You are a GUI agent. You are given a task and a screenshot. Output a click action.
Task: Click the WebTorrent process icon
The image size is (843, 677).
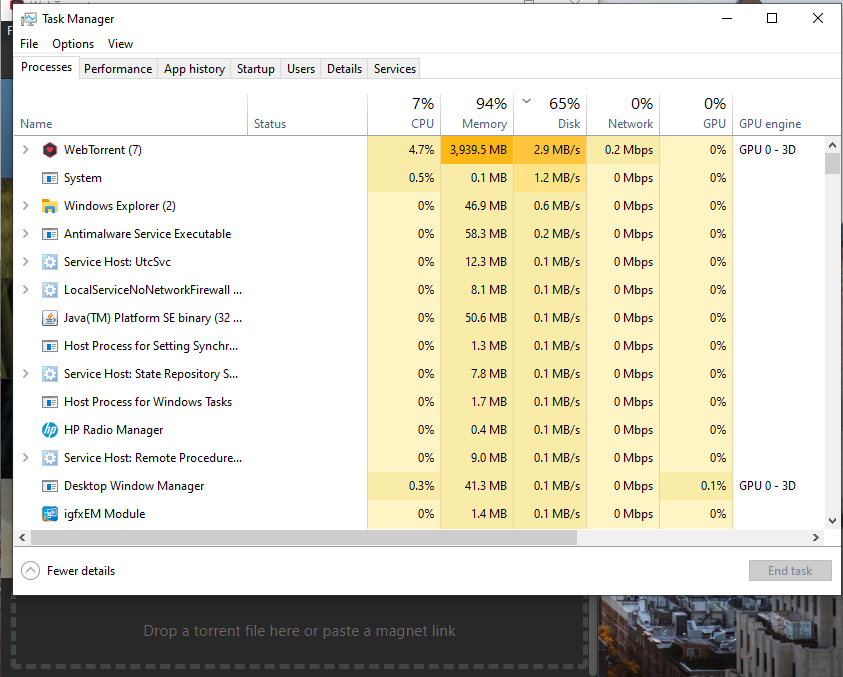point(49,150)
